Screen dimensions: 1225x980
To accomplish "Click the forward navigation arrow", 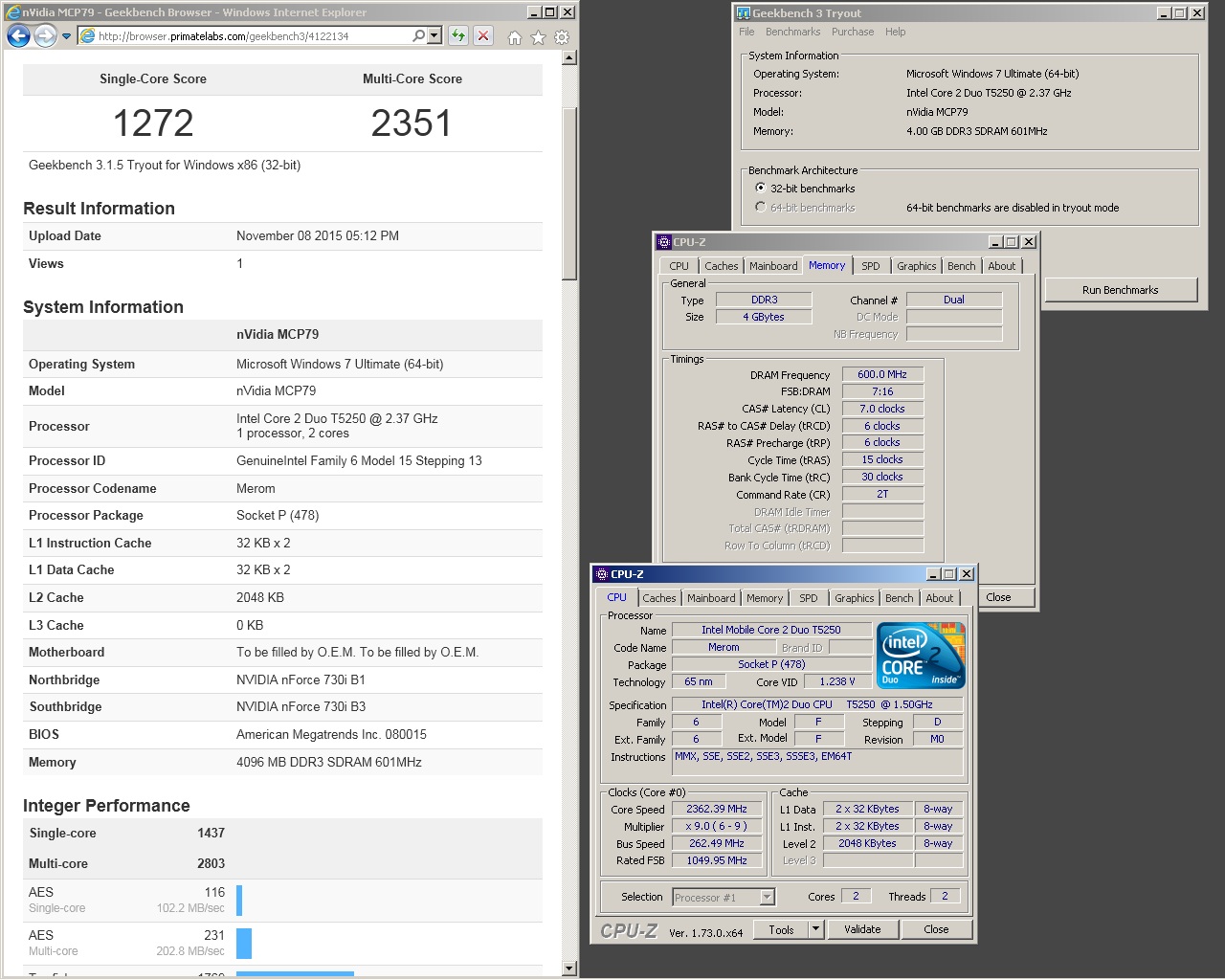I will [x=45, y=36].
